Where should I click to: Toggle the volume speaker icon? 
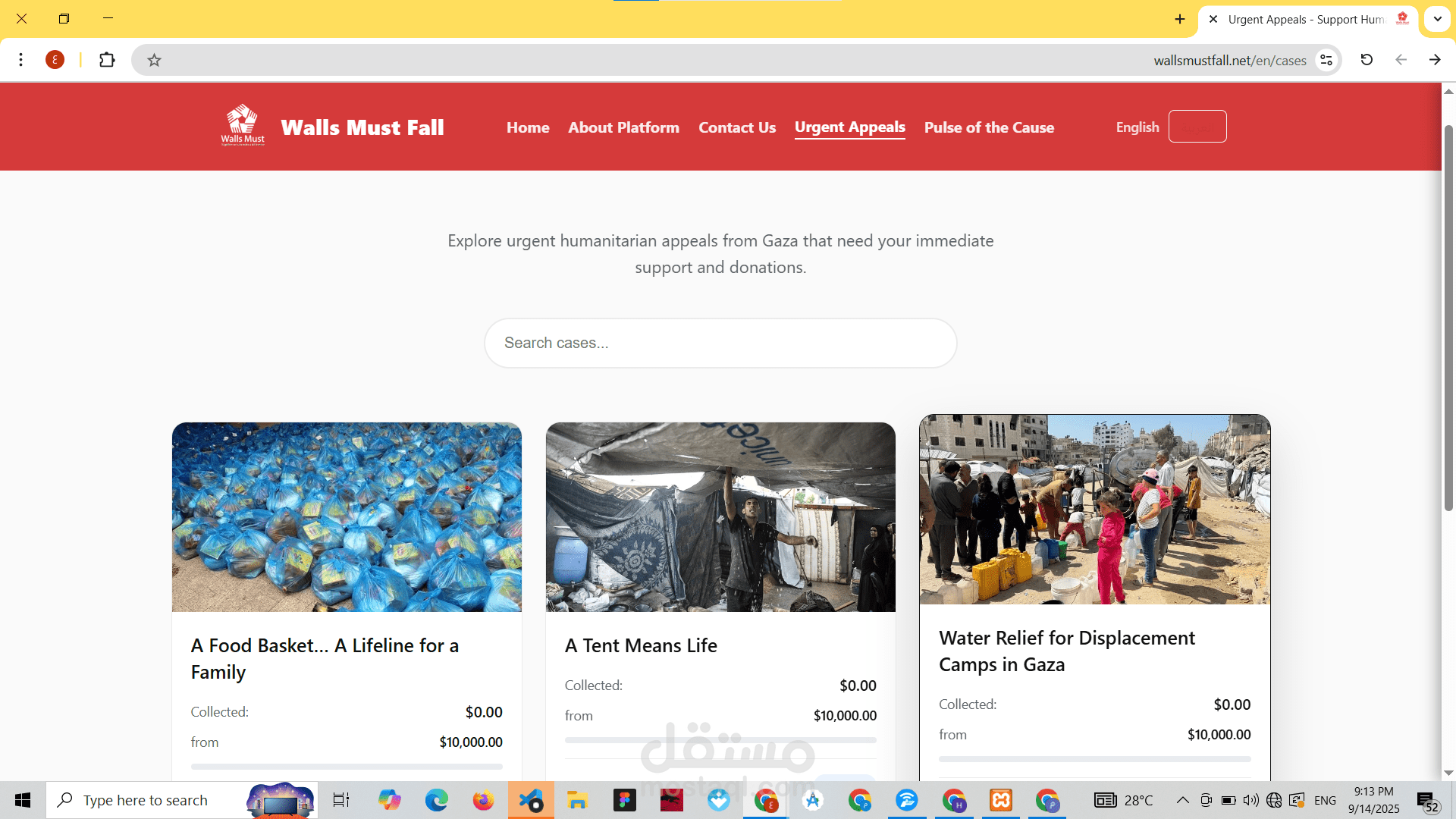click(1250, 800)
